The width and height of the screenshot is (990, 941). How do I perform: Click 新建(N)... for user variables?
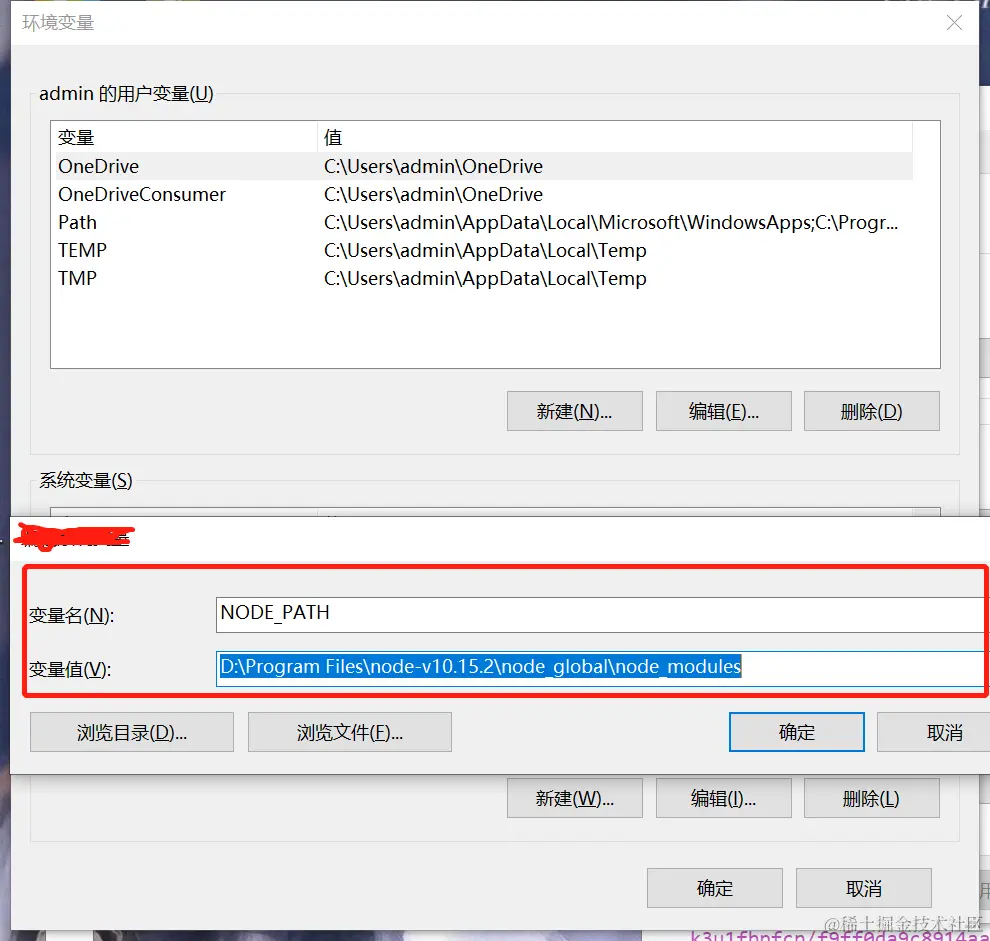click(x=575, y=411)
